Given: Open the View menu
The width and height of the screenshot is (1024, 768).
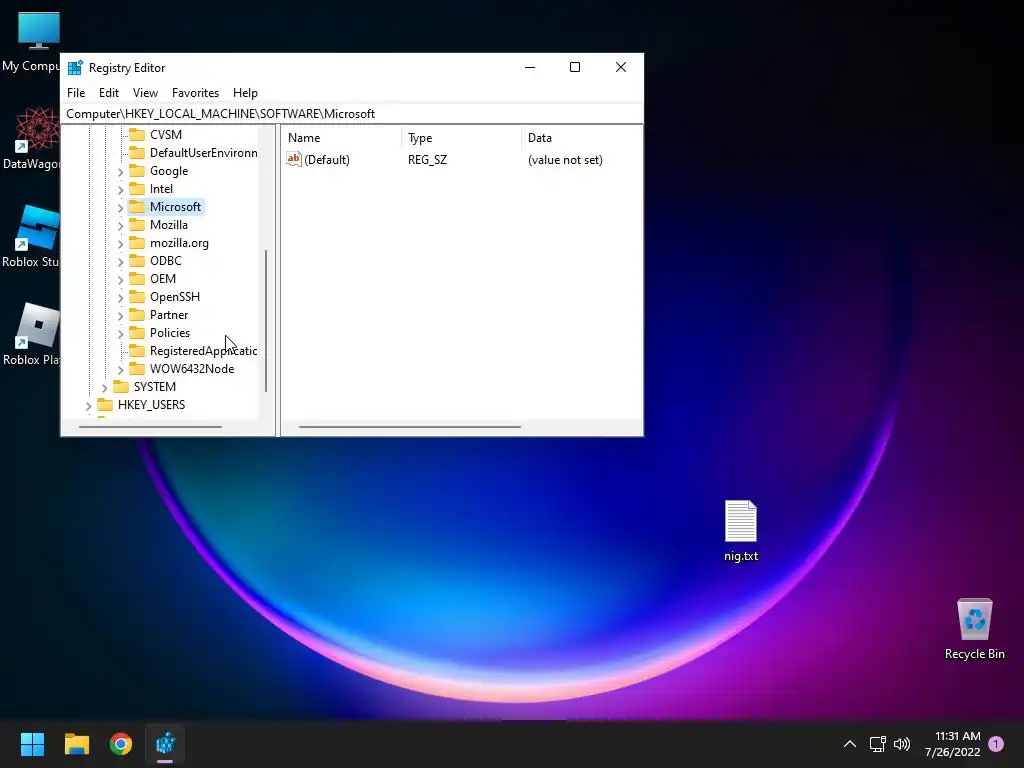Looking at the screenshot, I should (x=145, y=93).
